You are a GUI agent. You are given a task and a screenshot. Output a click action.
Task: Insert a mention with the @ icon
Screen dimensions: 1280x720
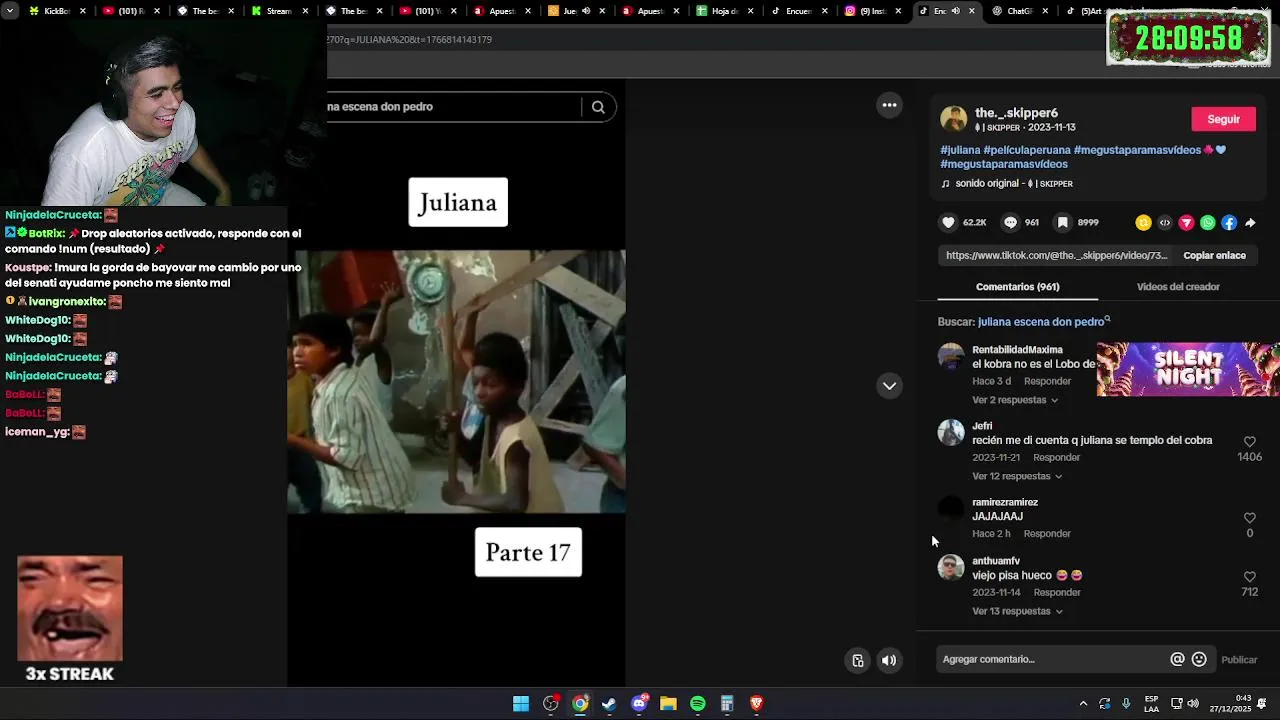point(1178,659)
